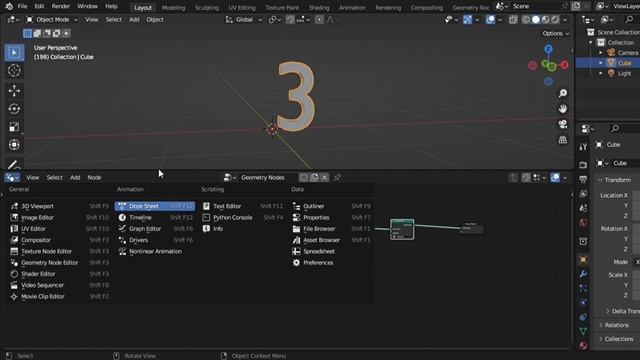
Task: Choose Text Editor under Scripting
Action: (244, 206)
